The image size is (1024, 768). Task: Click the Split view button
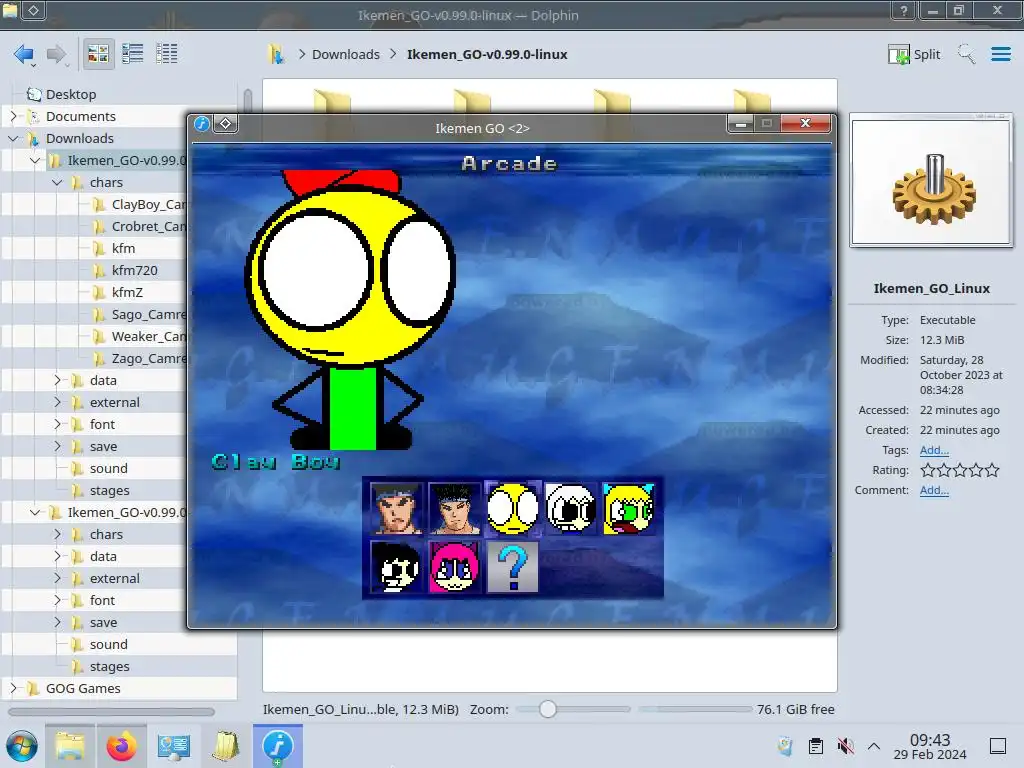(914, 54)
